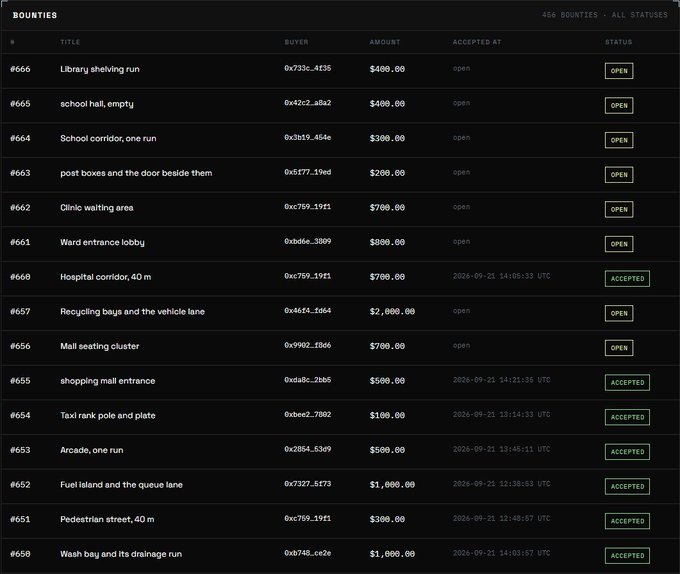680x574 pixels.
Task: Click the 14:05:33 UTC accepted timestamp
Action: (x=501, y=276)
